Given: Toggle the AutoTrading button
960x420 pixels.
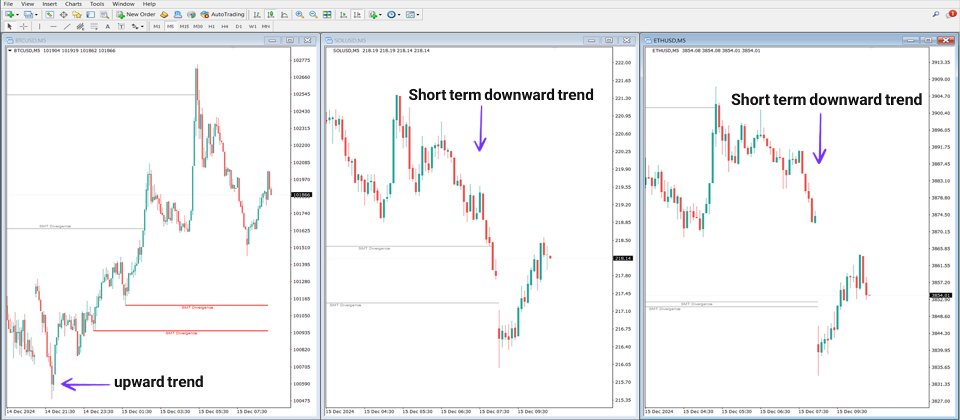Looking at the screenshot, I should pyautogui.click(x=222, y=14).
